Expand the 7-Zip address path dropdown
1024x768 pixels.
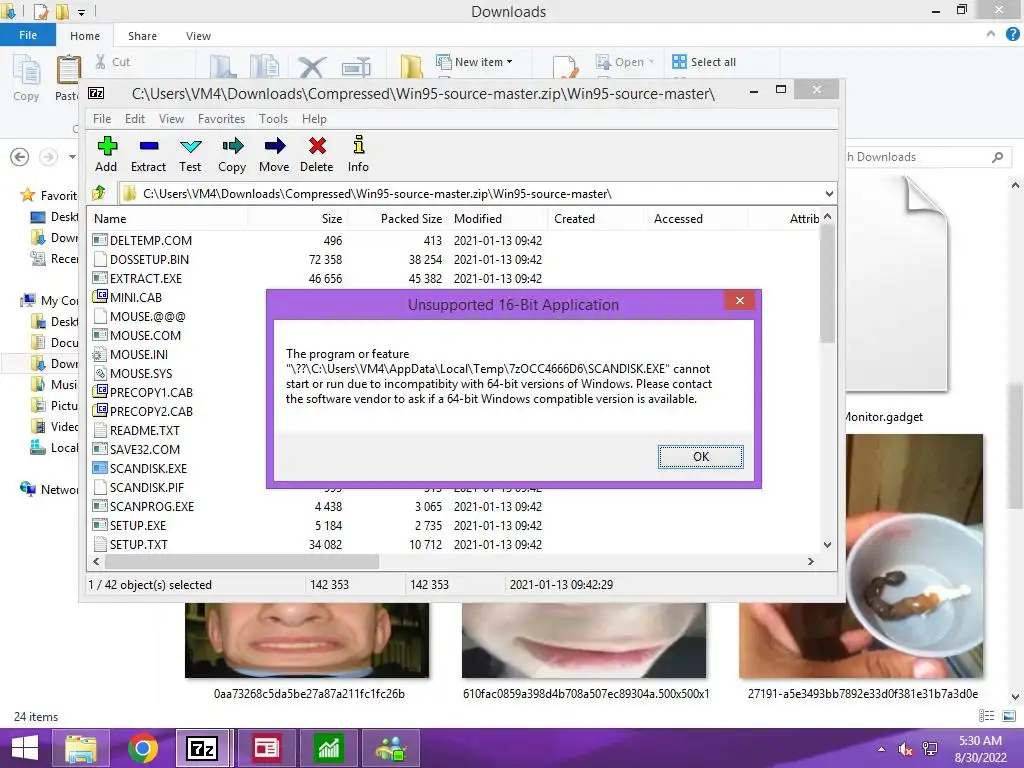829,194
